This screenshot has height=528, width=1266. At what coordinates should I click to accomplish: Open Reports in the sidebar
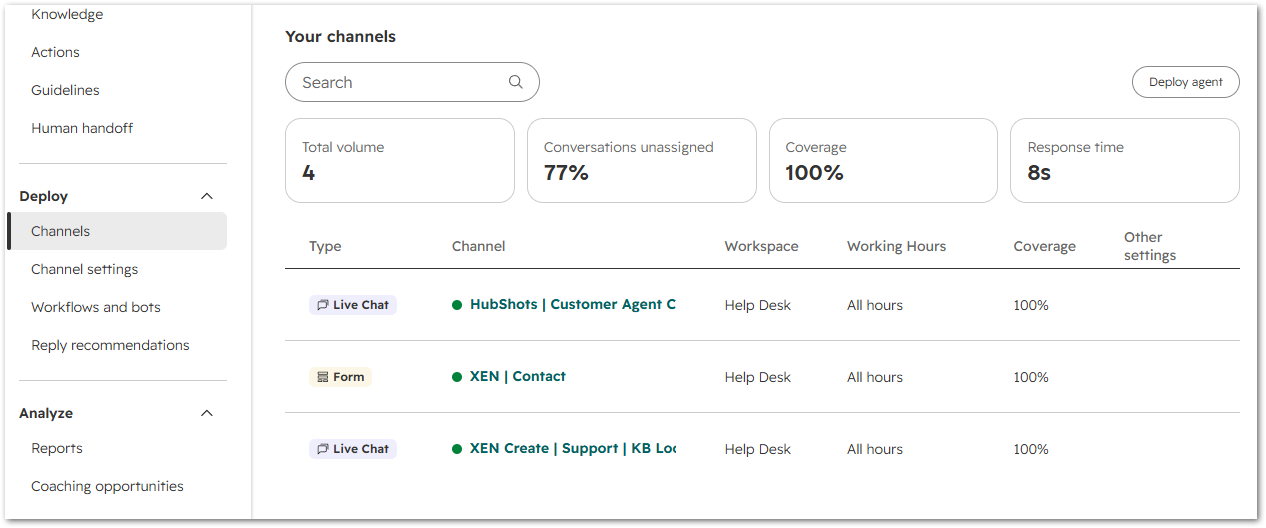pos(57,448)
